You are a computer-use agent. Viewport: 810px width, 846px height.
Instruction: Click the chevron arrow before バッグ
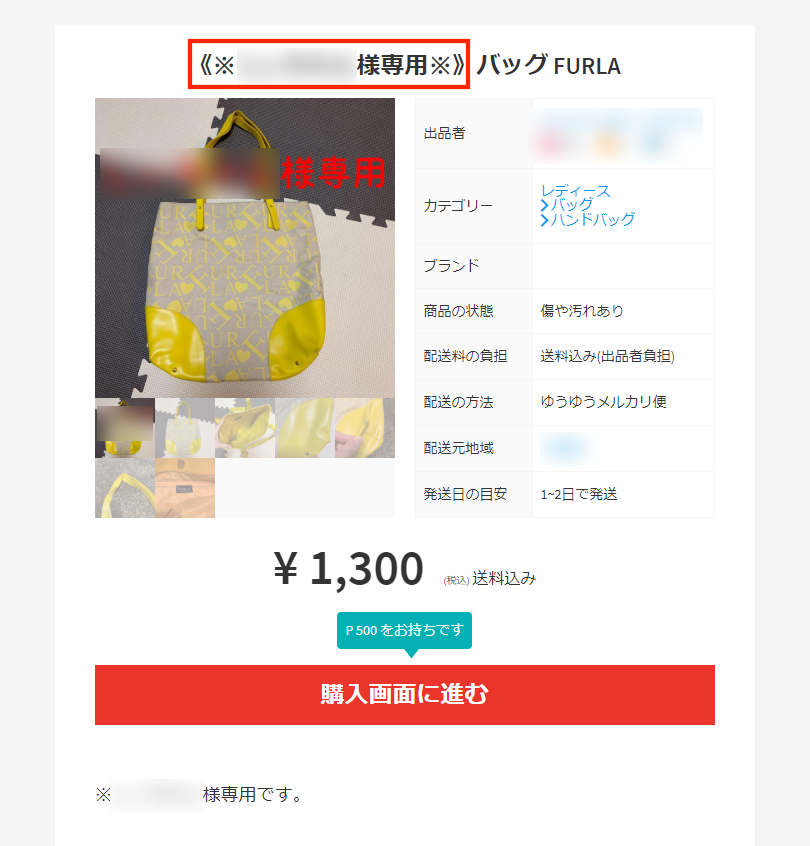click(544, 206)
